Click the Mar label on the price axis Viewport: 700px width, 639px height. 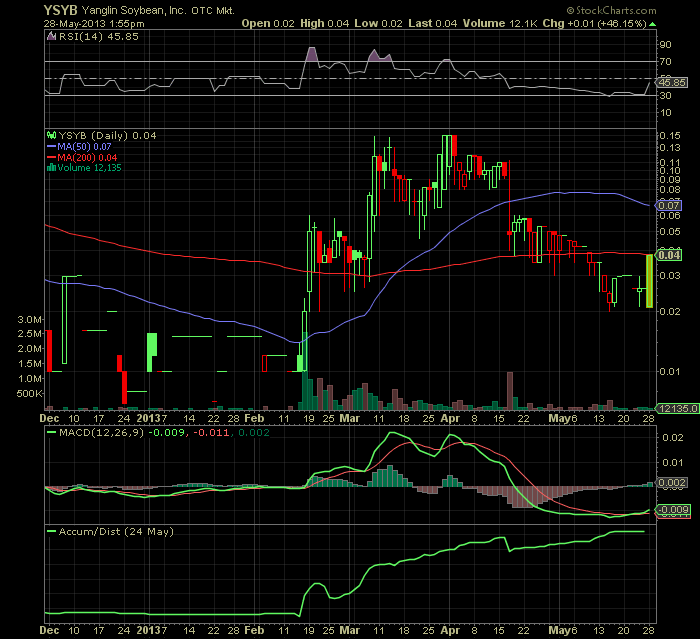[x=350, y=418]
